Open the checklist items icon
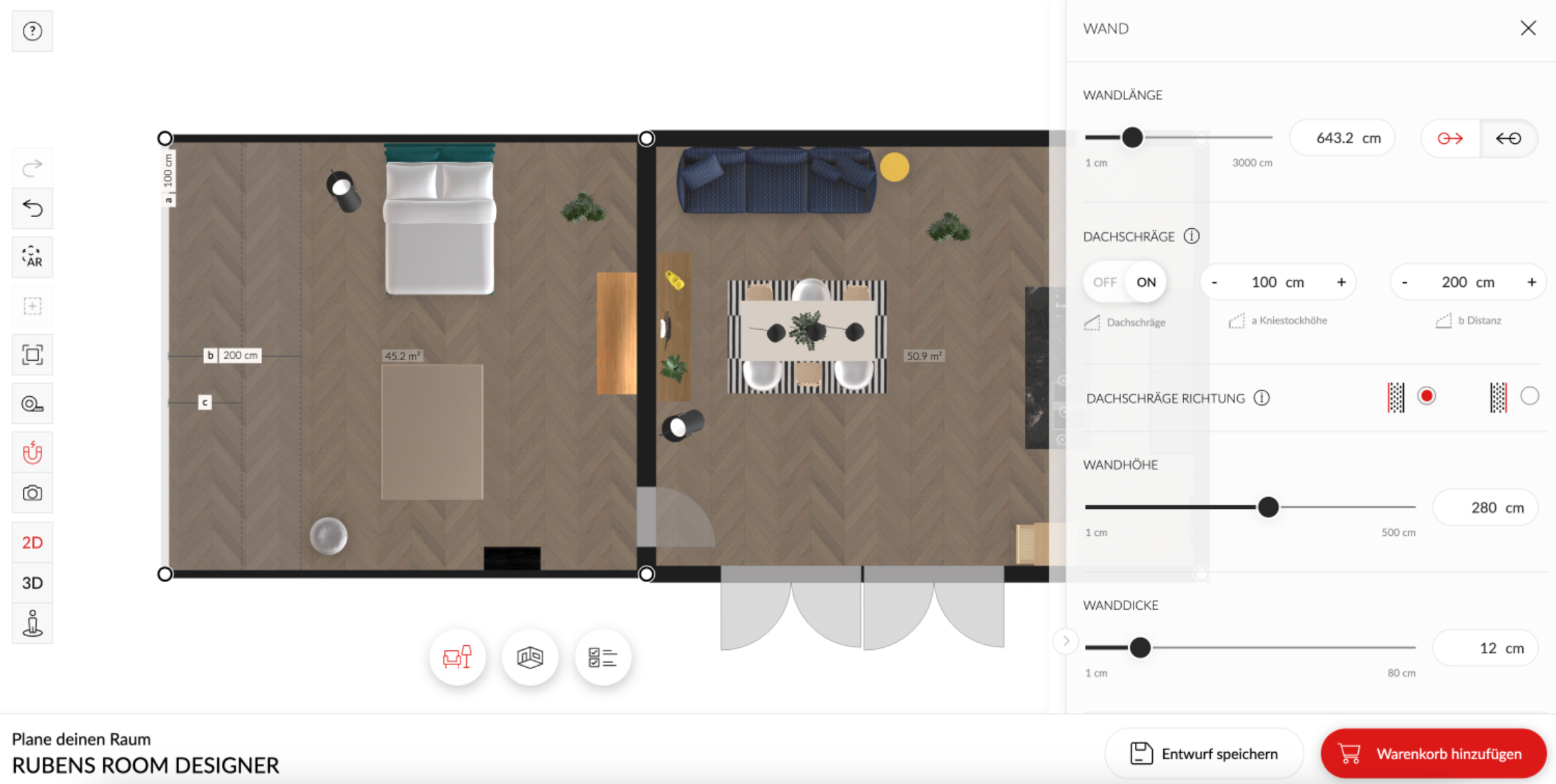 tap(602, 657)
